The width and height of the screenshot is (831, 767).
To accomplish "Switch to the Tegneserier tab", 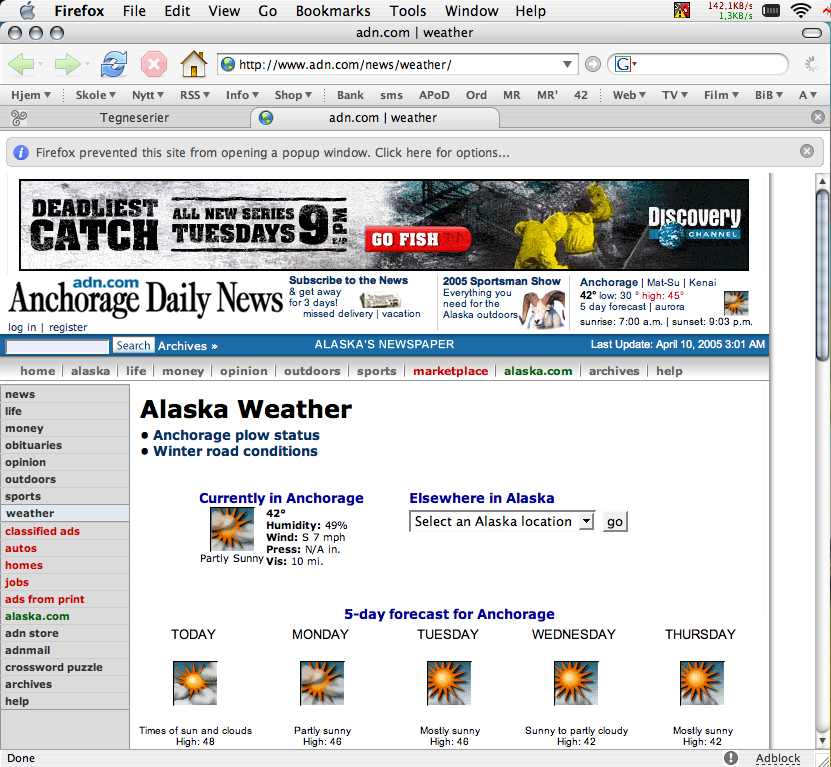I will (134, 117).
